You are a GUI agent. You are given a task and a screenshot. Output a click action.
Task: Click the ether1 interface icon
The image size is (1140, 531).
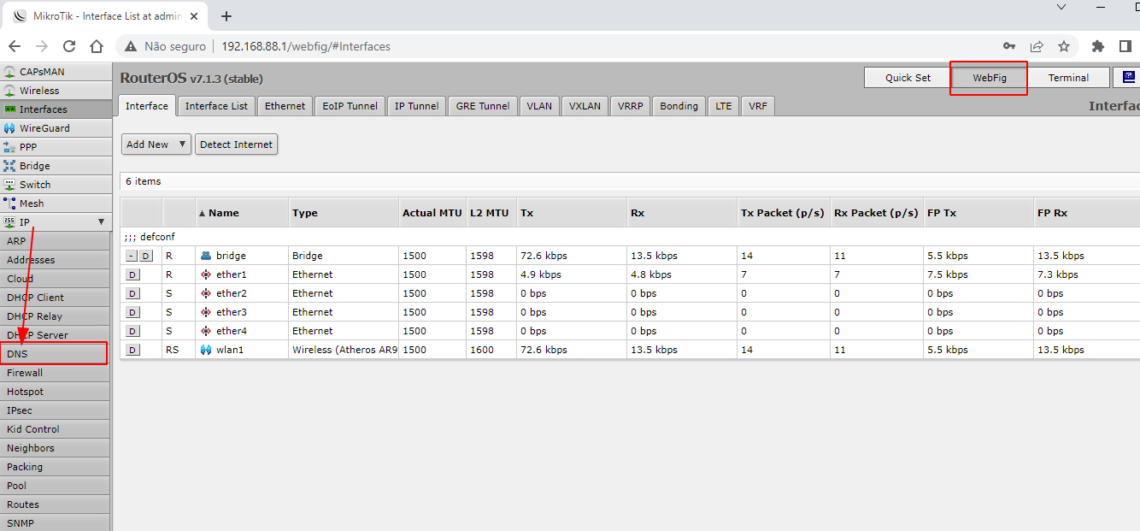pyautogui.click(x=205, y=275)
